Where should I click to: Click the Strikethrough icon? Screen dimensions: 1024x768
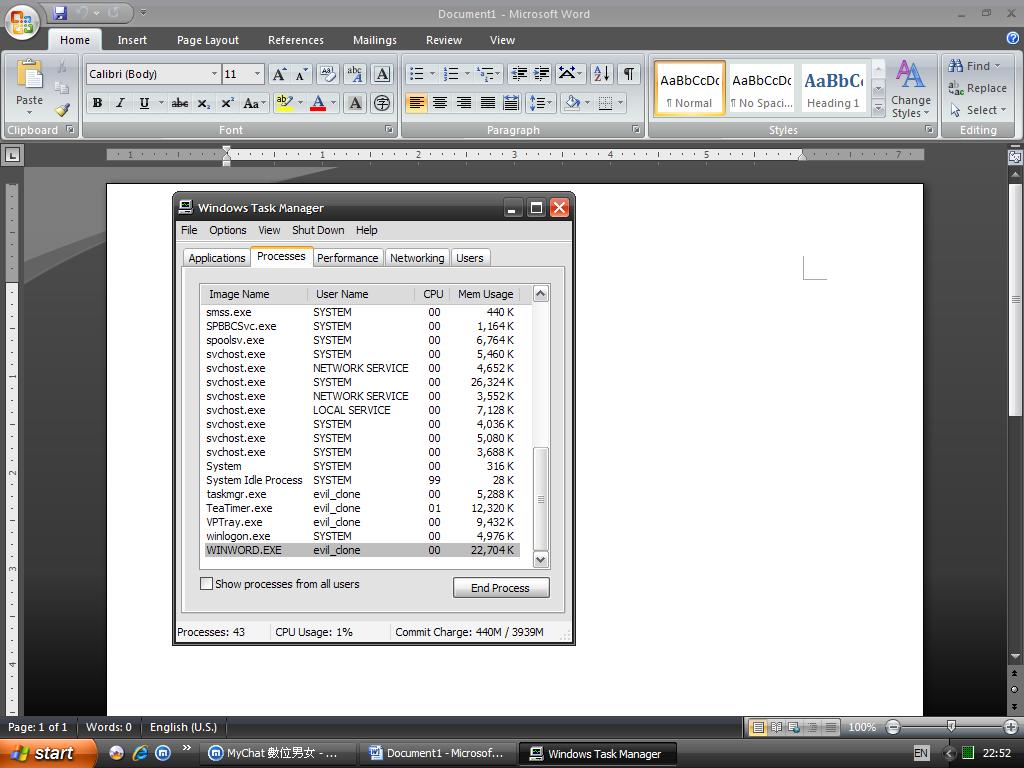coord(179,103)
